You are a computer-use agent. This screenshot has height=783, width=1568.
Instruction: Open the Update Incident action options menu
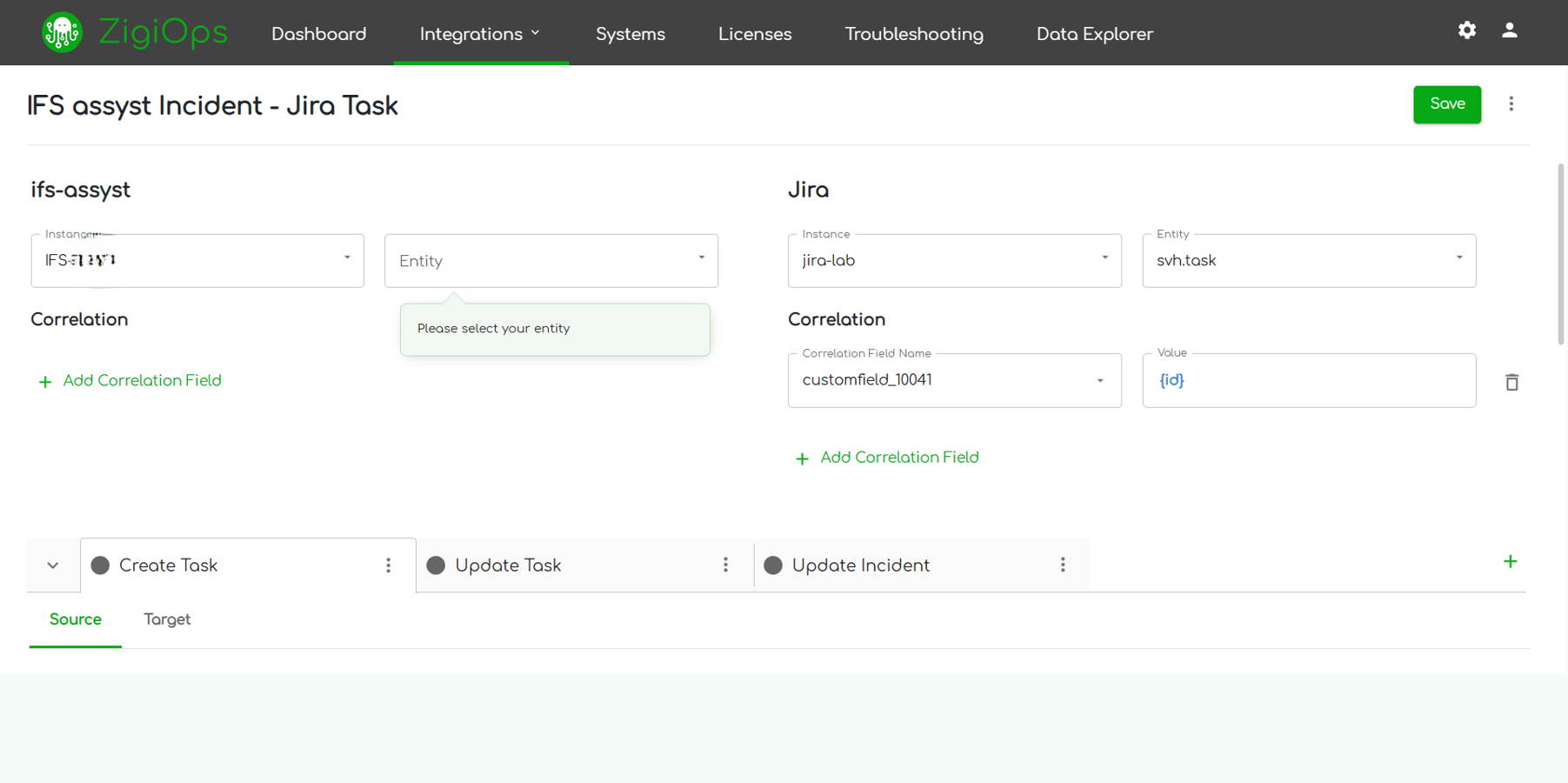[x=1063, y=565]
